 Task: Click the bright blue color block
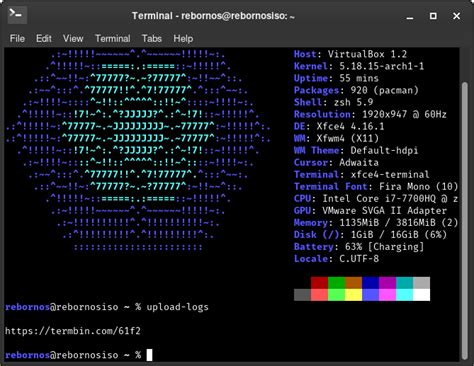pos(370,295)
